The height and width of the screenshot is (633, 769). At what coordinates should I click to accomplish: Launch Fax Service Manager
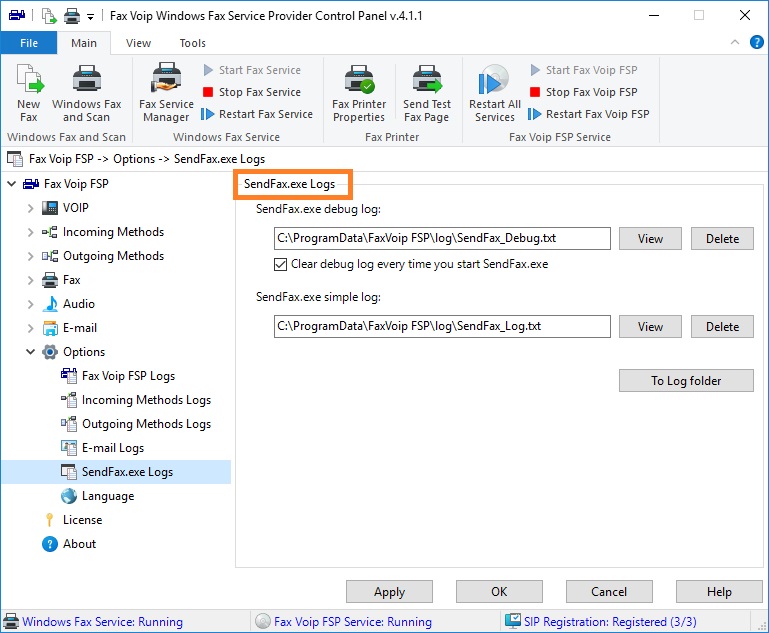point(166,93)
